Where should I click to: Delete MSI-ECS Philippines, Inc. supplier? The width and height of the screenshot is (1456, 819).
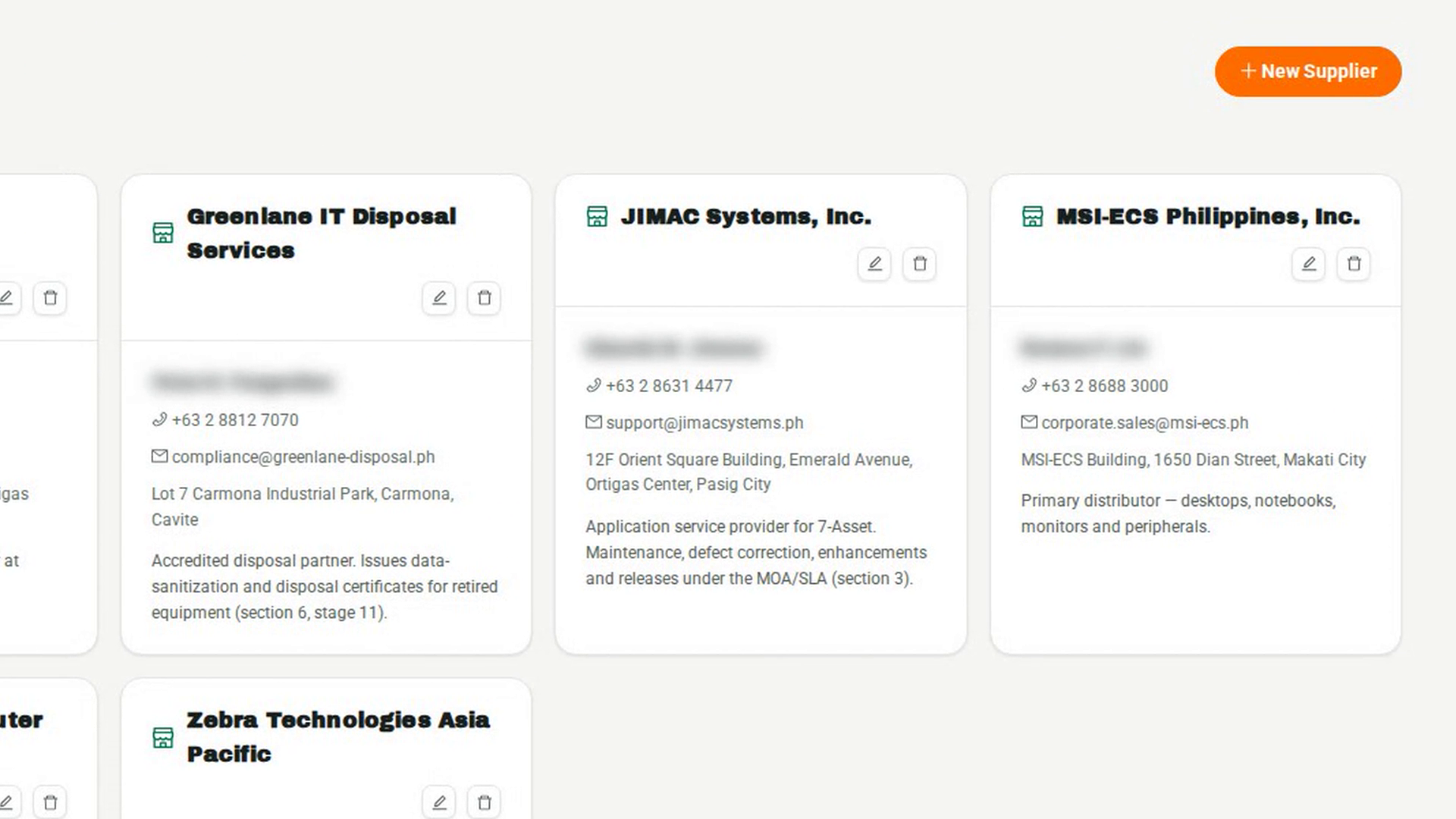coord(1354,264)
